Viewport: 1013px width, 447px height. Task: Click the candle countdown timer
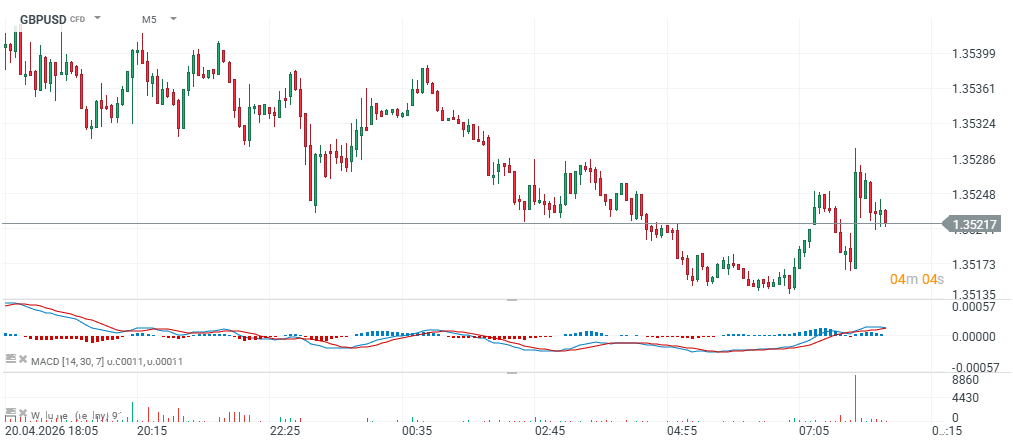tap(917, 278)
